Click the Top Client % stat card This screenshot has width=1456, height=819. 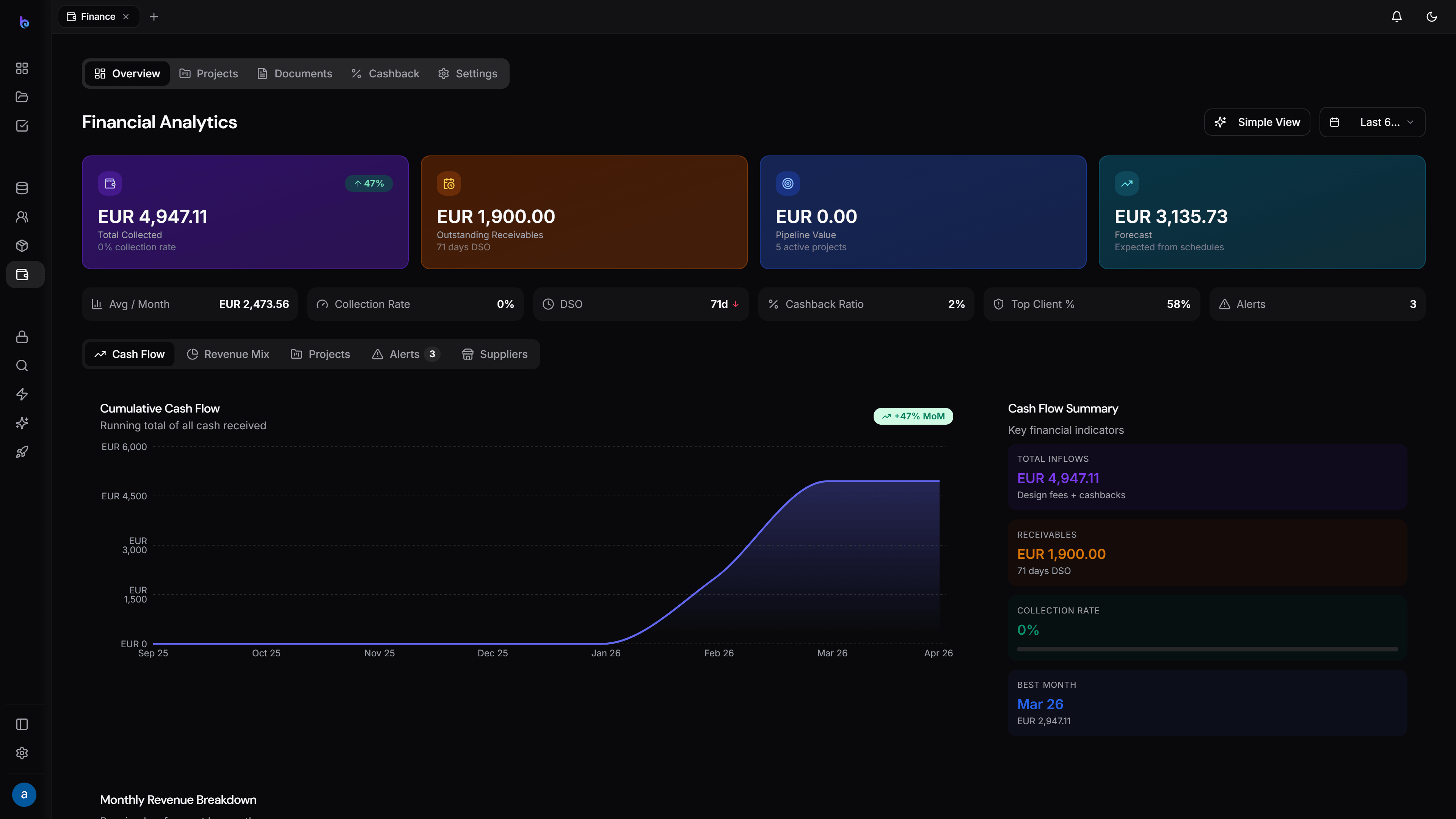[1092, 304]
